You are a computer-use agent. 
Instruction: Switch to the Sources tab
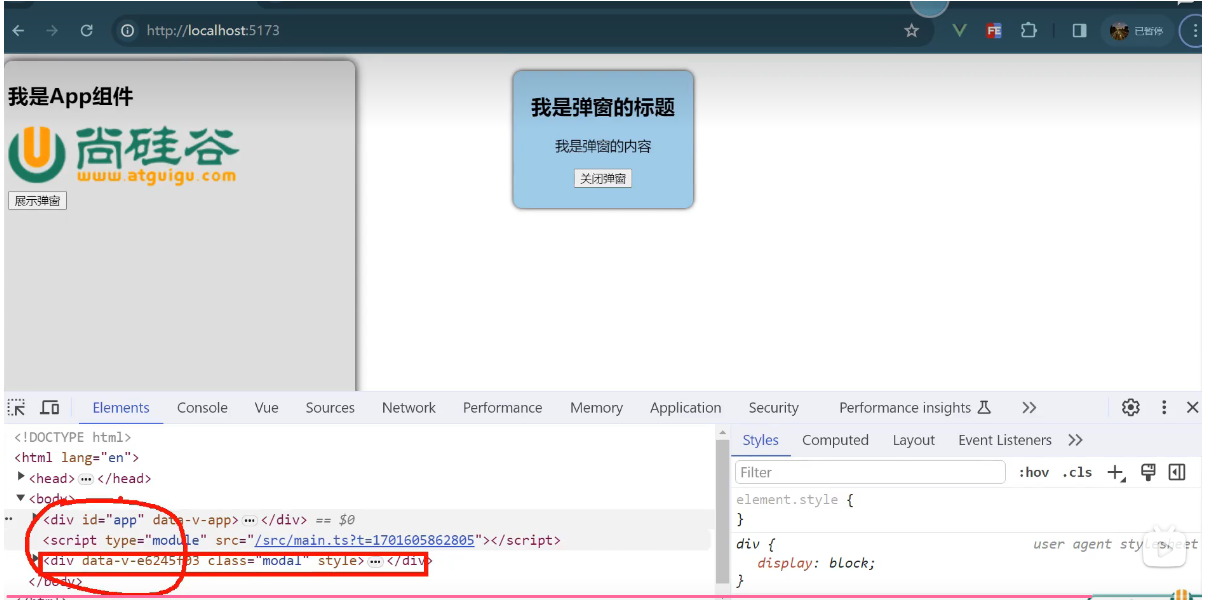(x=330, y=408)
